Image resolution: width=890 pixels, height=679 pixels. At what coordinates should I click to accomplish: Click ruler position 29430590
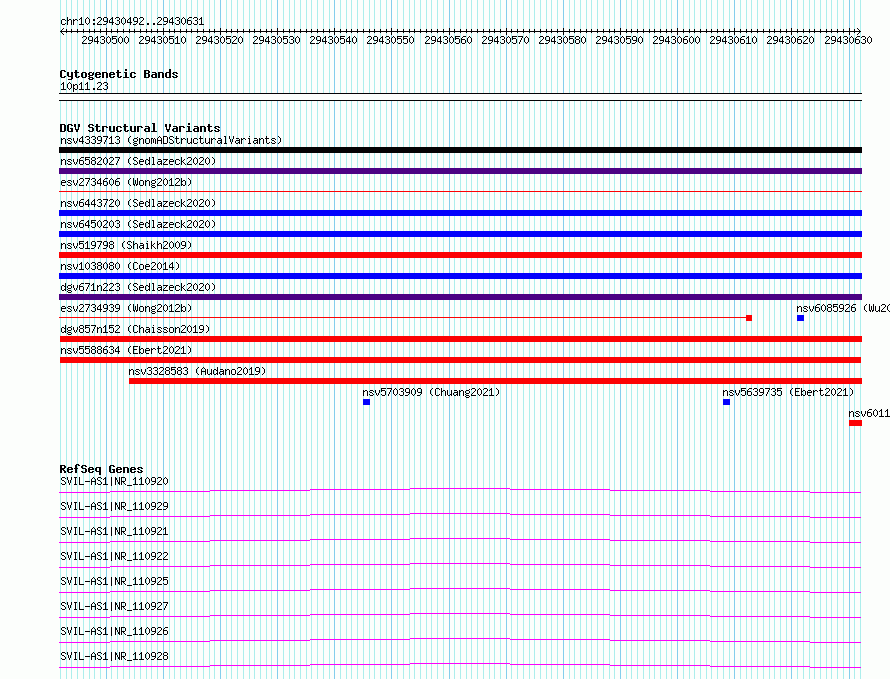click(619, 40)
